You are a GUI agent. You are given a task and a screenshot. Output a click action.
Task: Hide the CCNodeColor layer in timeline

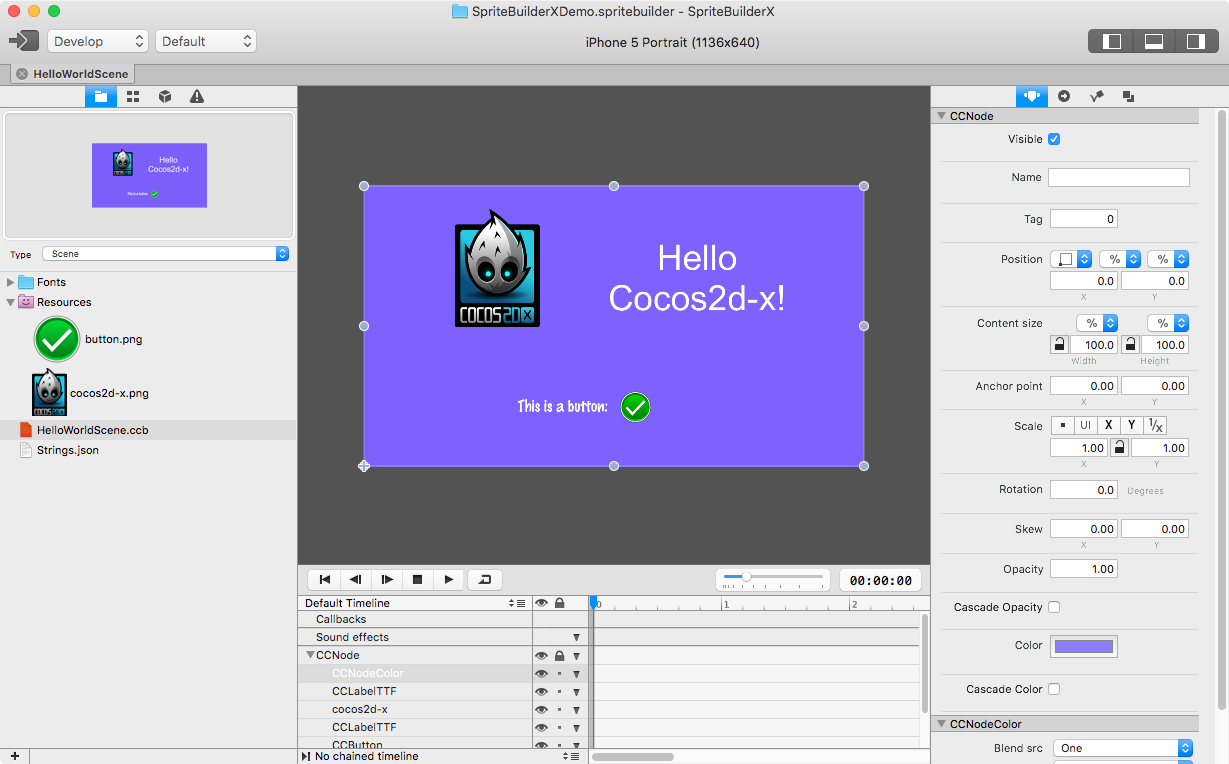tap(541, 674)
